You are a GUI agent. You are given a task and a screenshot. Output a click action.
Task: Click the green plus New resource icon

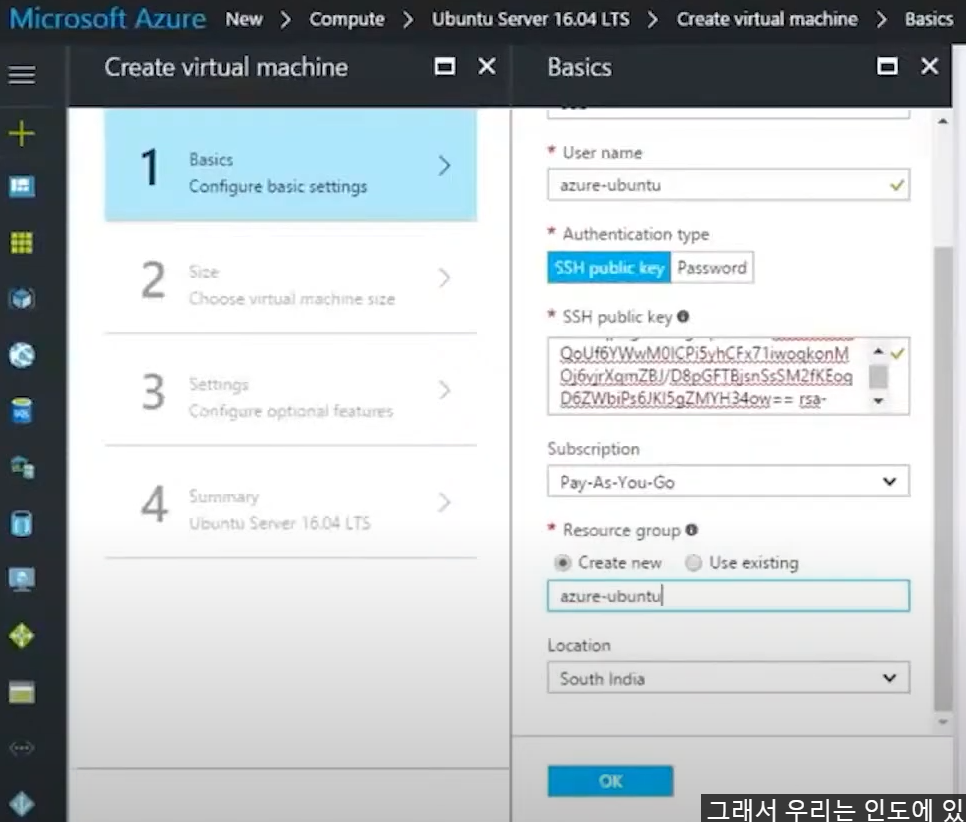click(22, 133)
